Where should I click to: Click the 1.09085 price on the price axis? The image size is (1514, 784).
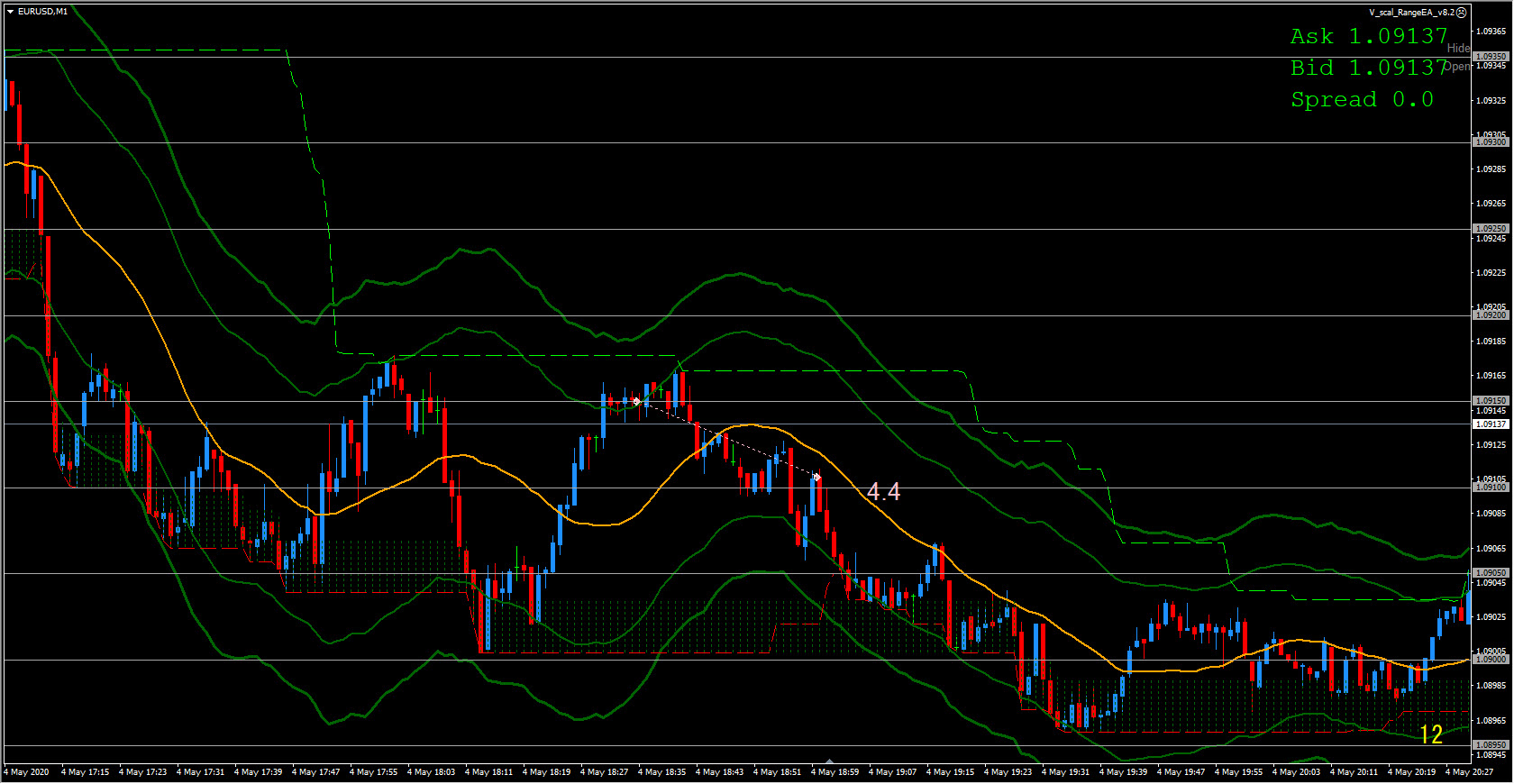[x=1491, y=514]
